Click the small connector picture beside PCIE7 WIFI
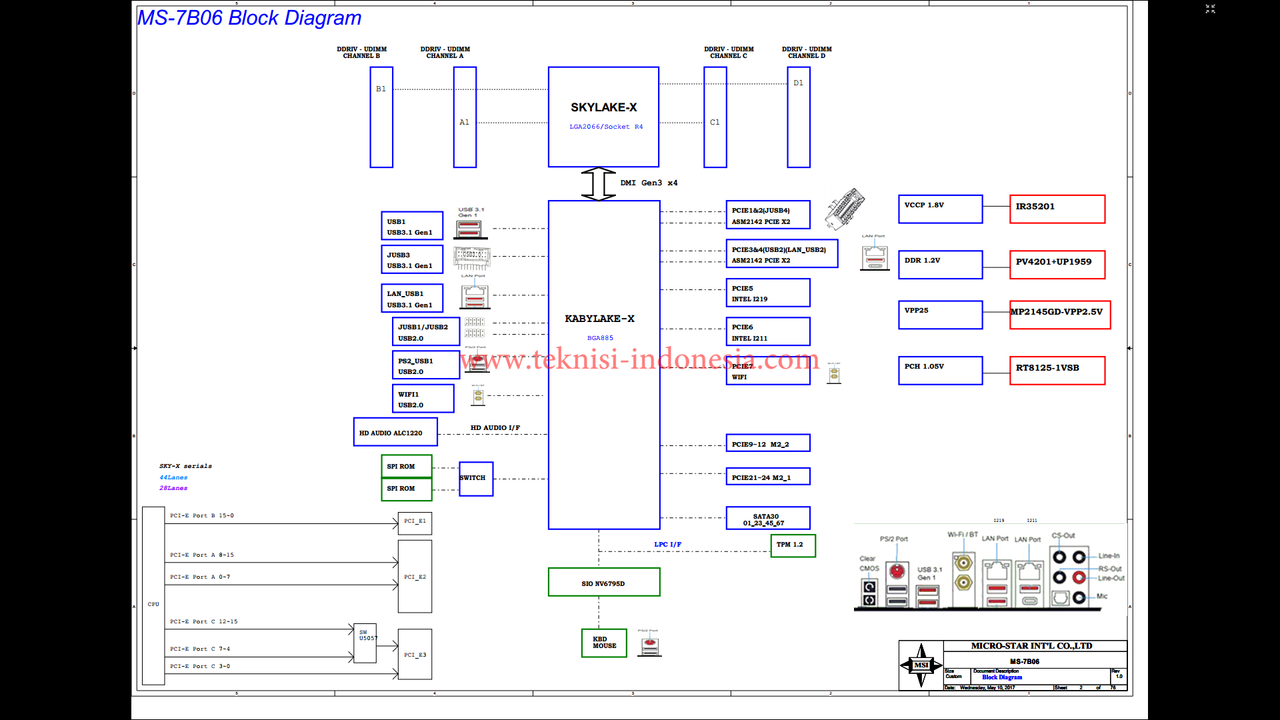 (832, 374)
